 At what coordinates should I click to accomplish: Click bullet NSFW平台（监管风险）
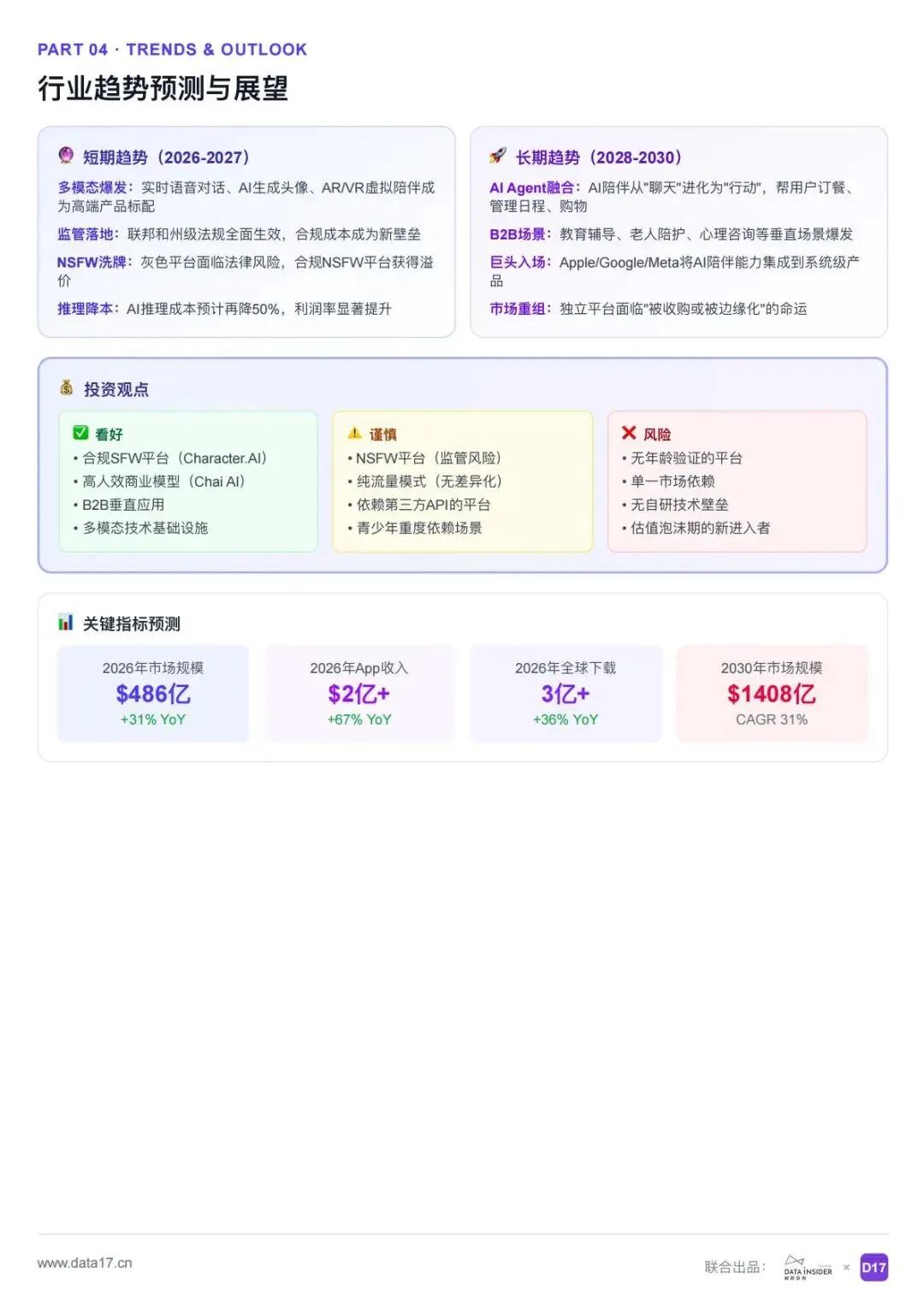tap(426, 458)
